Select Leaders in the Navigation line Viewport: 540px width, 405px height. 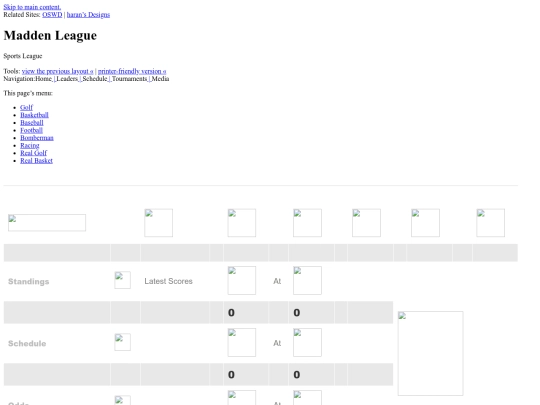coord(67,79)
